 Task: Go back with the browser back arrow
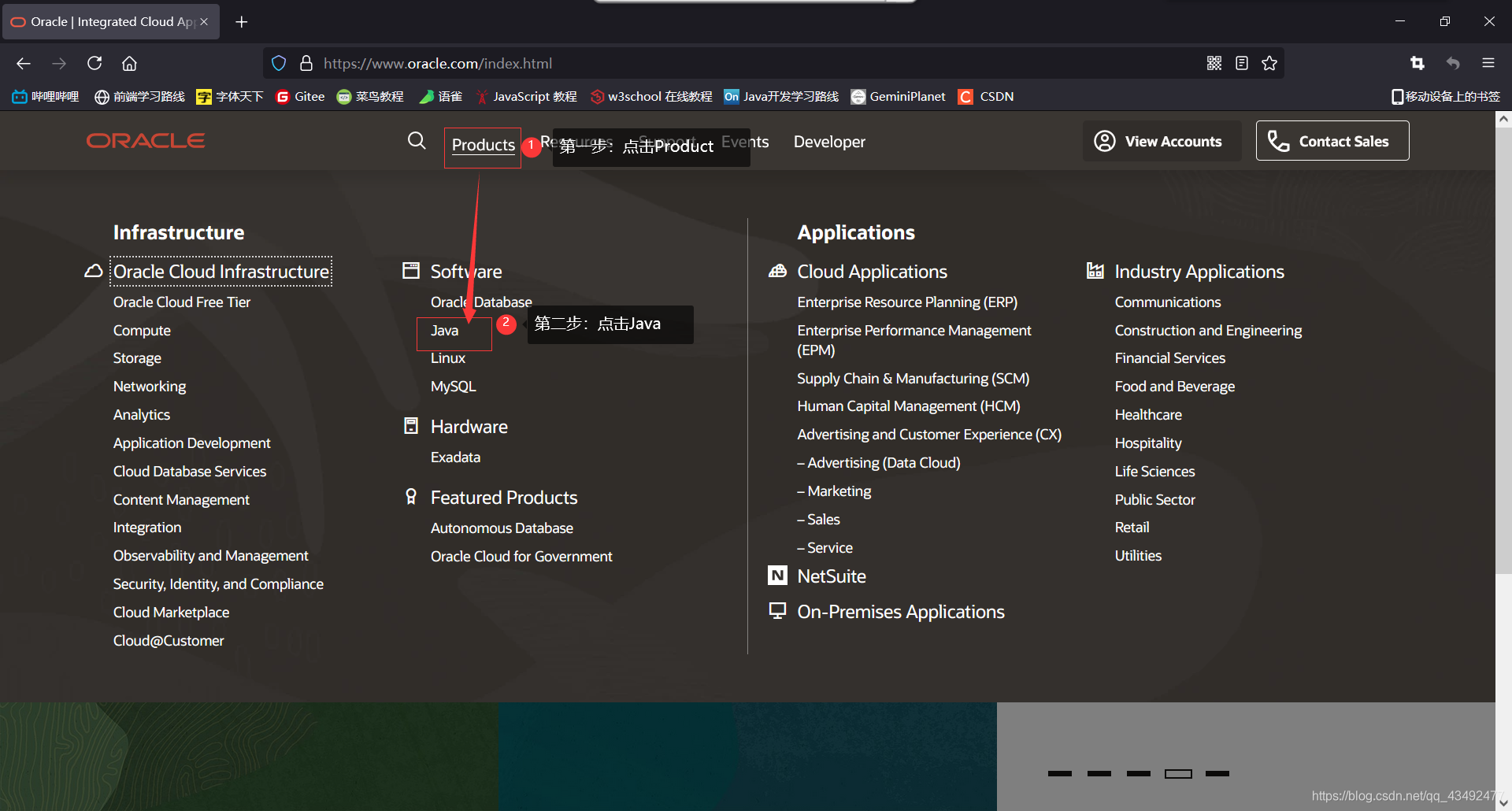(24, 63)
